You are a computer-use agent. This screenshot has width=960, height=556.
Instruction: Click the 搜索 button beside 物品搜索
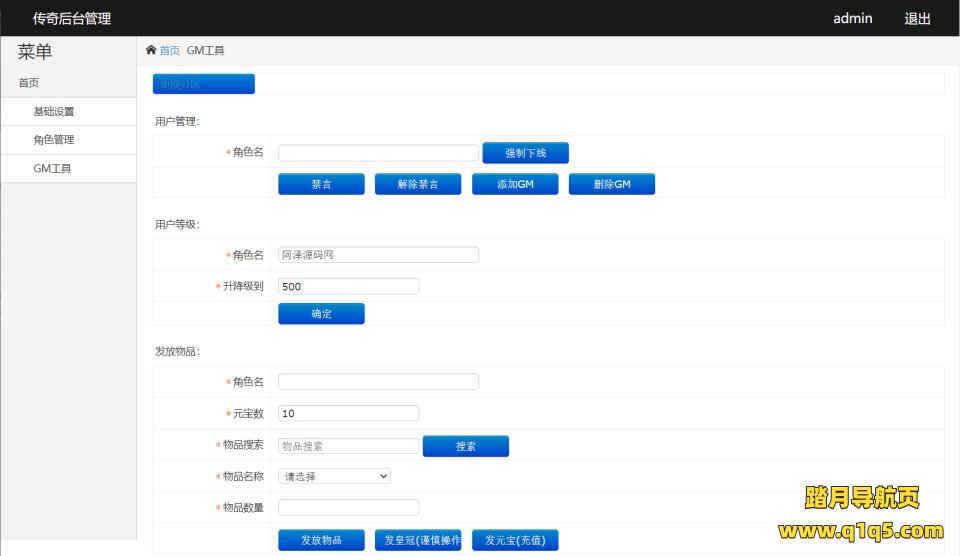466,446
